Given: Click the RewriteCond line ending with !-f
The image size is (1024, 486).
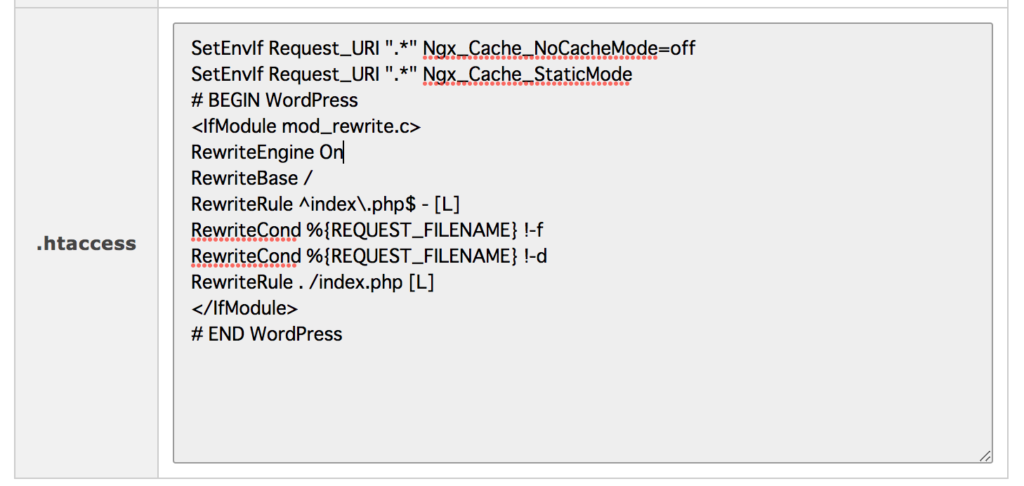Looking at the screenshot, I should pyautogui.click(x=367, y=231).
